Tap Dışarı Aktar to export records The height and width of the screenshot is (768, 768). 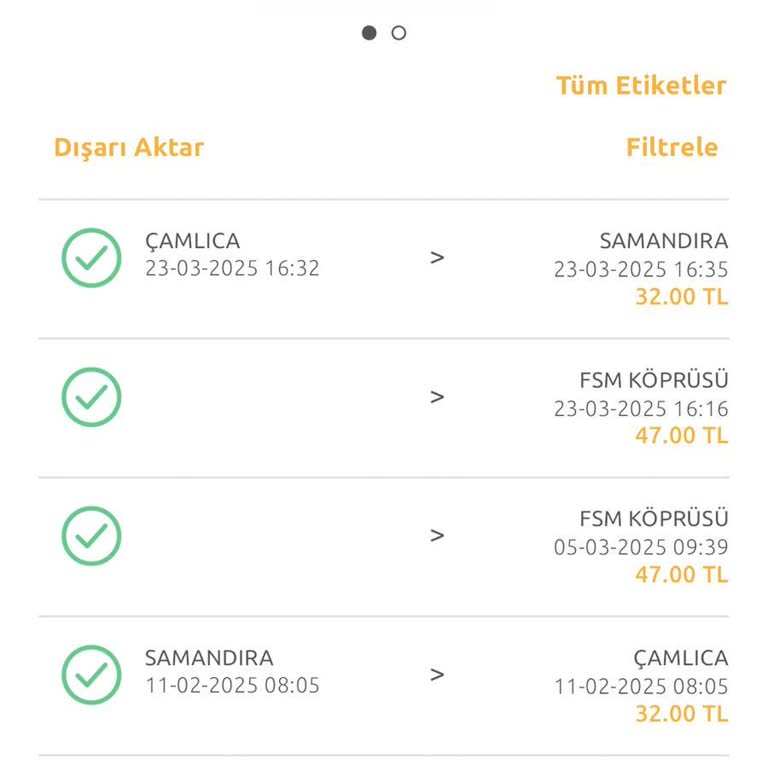129,148
